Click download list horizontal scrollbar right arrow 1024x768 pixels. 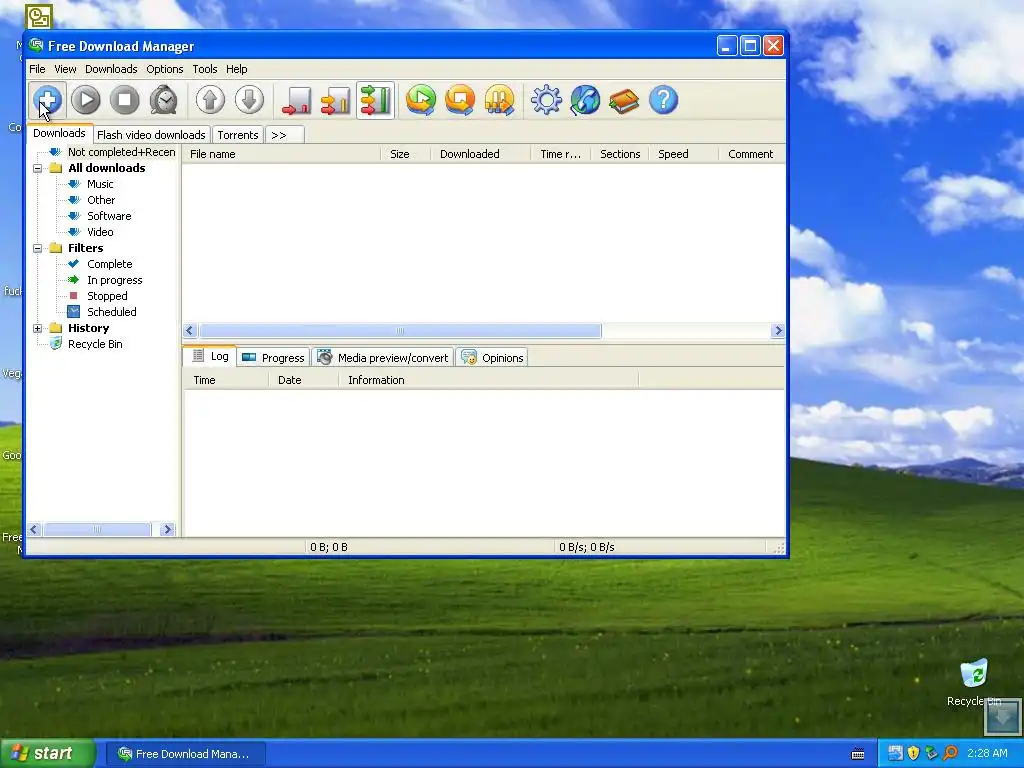(778, 330)
